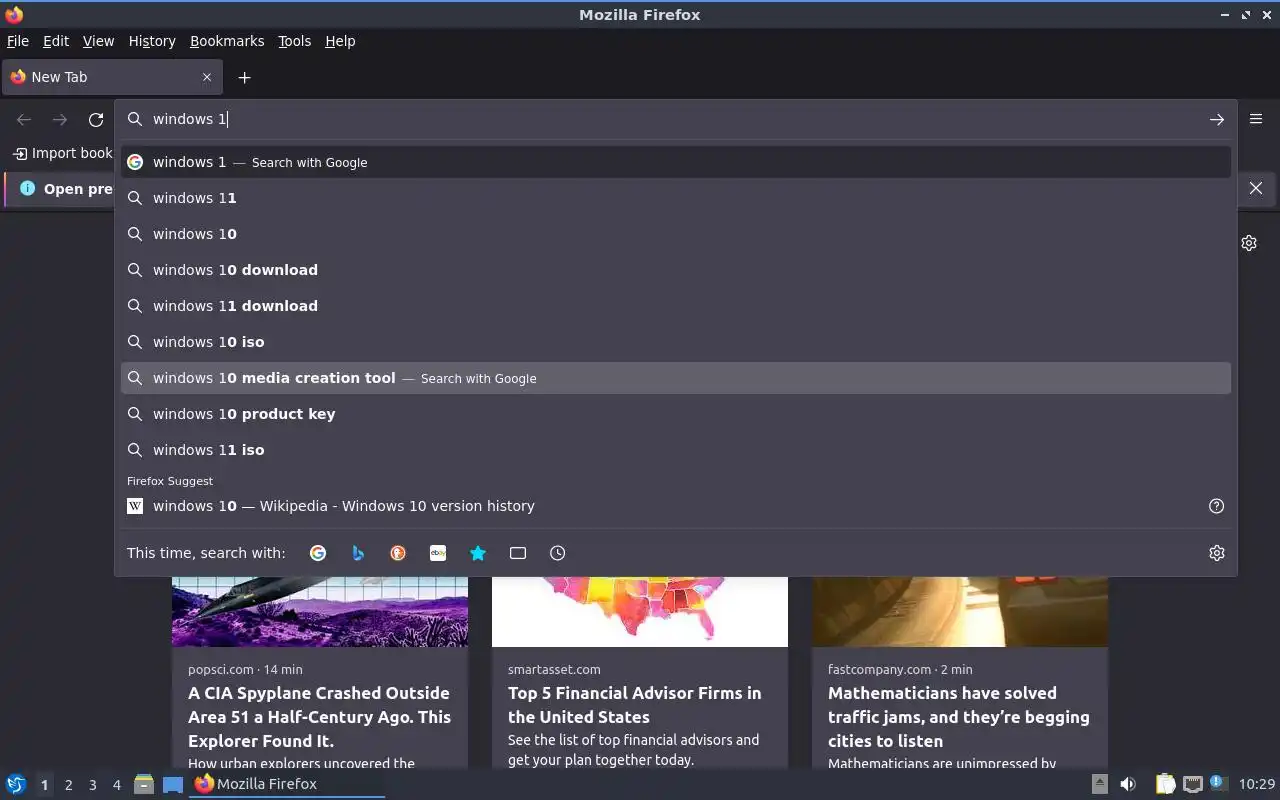
Task: Switch to workspace 3
Action: pos(92,785)
